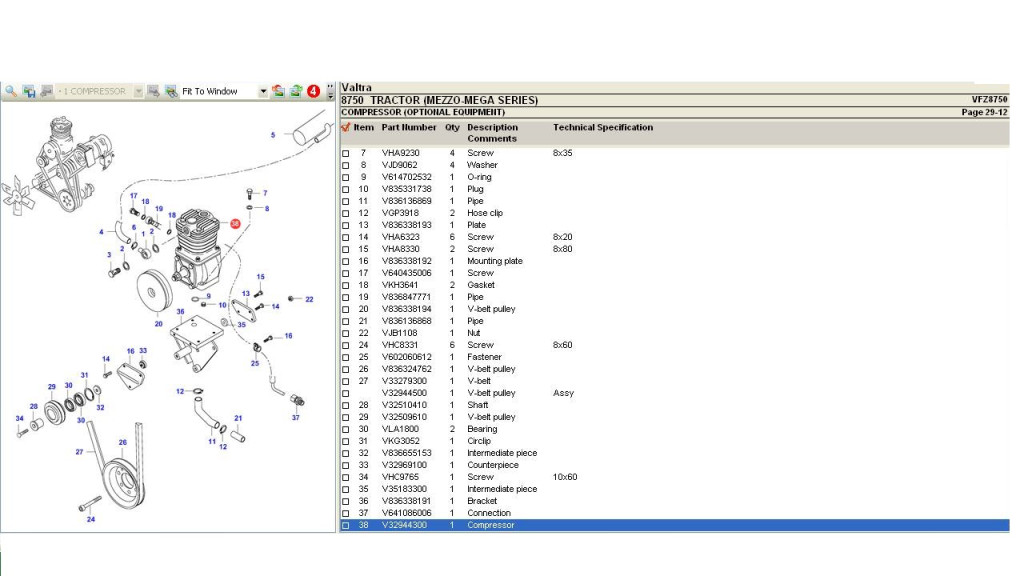Image resolution: width=1024 pixels, height=576 pixels.
Task: Click the red number 4 toolbar icon
Action: pyautogui.click(x=313, y=91)
